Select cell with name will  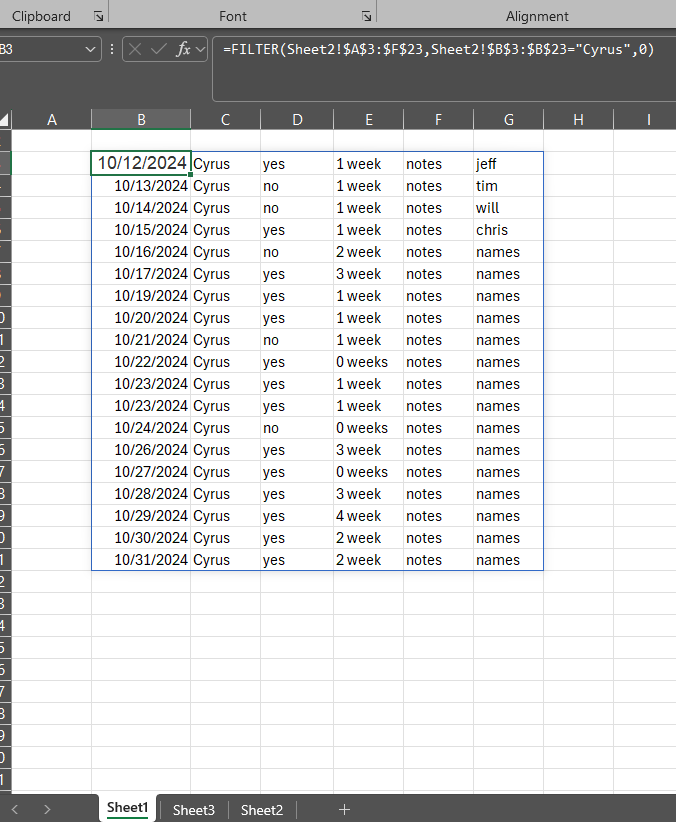tap(508, 208)
